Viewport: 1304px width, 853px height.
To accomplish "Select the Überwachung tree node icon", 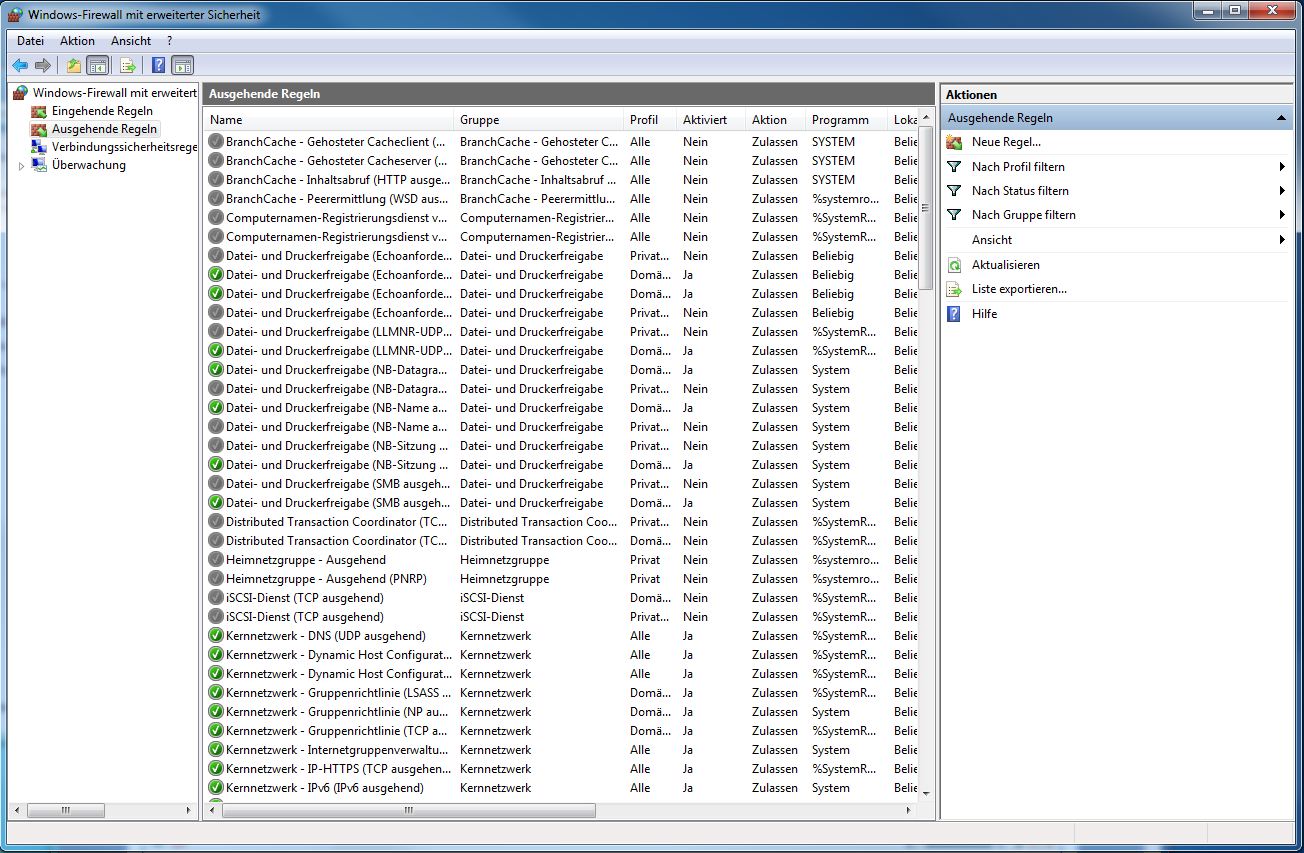I will [39, 165].
